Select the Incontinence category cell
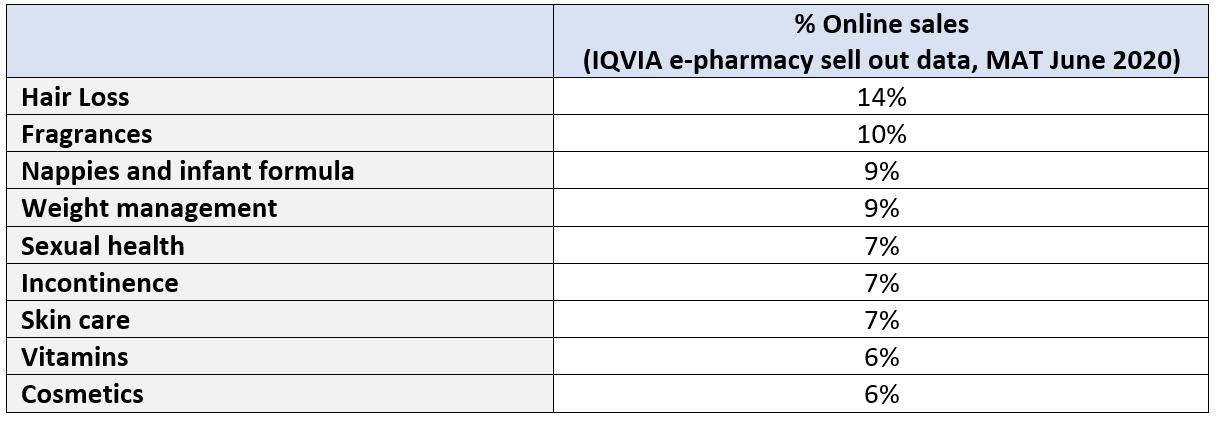Viewport: 1216px width, 421px height. coord(100,283)
